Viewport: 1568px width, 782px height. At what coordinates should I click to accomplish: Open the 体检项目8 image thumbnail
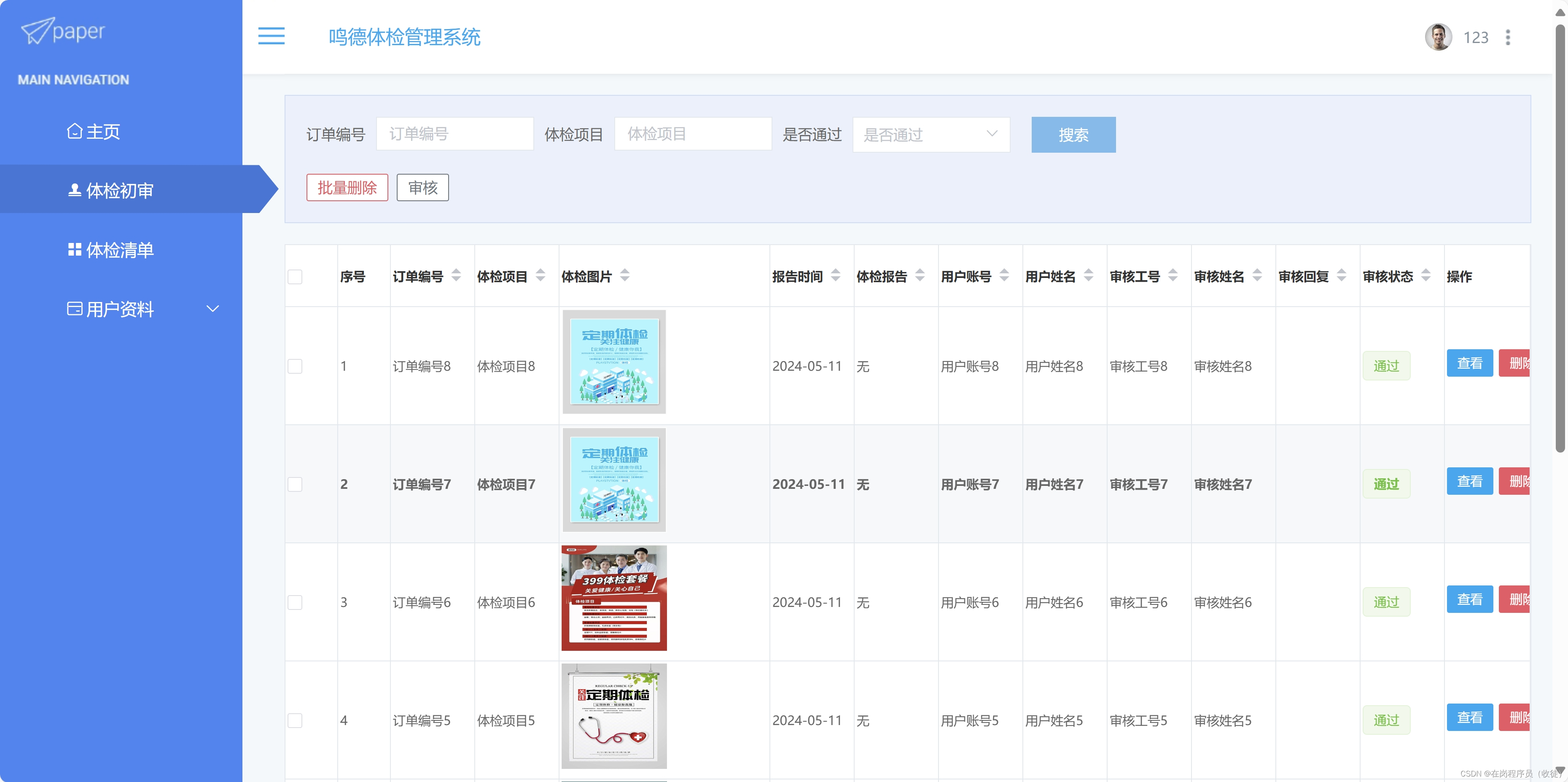(613, 362)
